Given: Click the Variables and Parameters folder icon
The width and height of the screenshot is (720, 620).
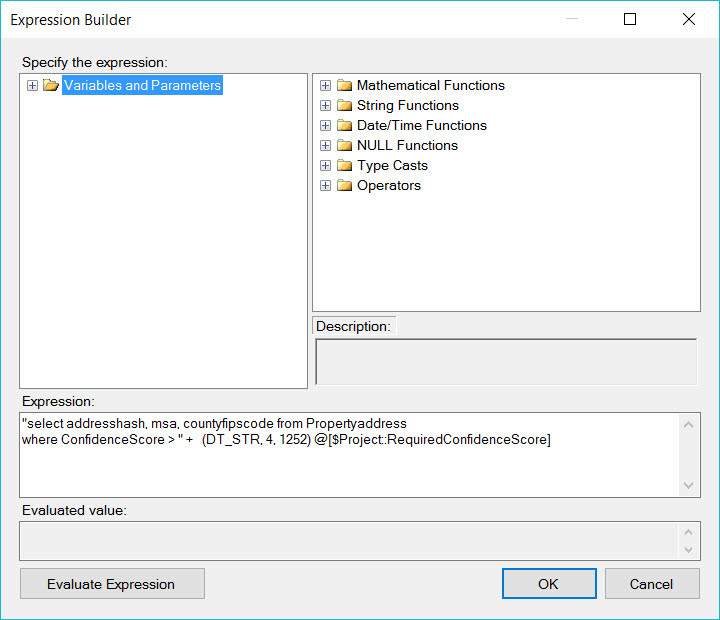Looking at the screenshot, I should pos(51,86).
